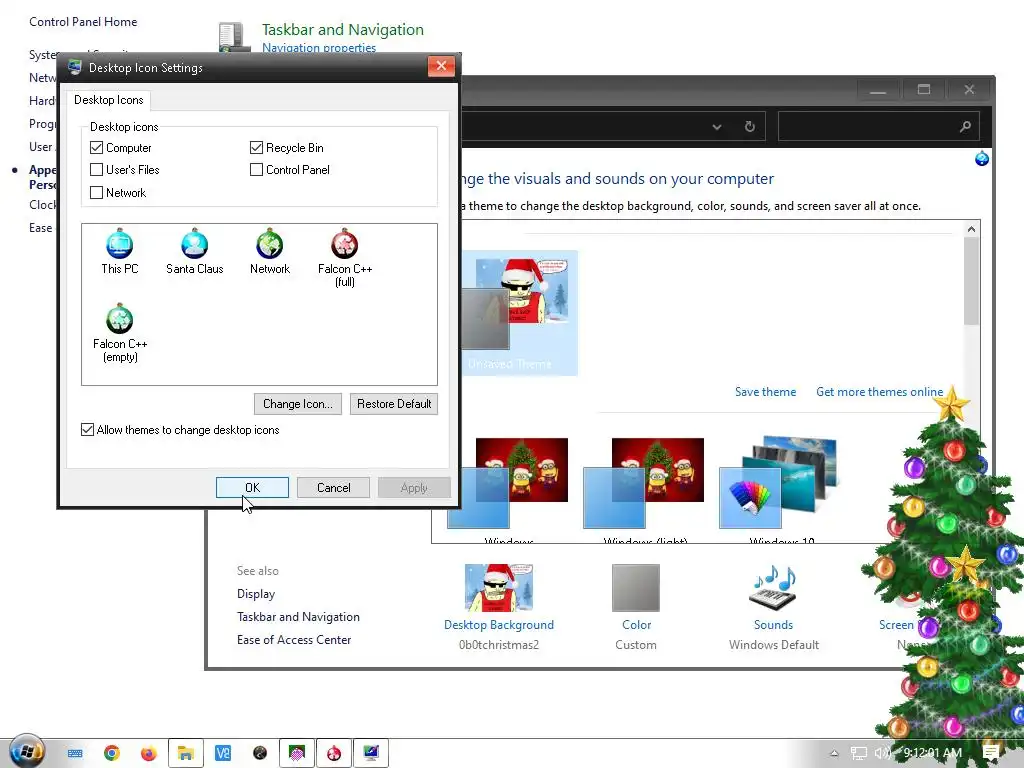Click the Color label link
The height and width of the screenshot is (768, 1024).
point(636,624)
